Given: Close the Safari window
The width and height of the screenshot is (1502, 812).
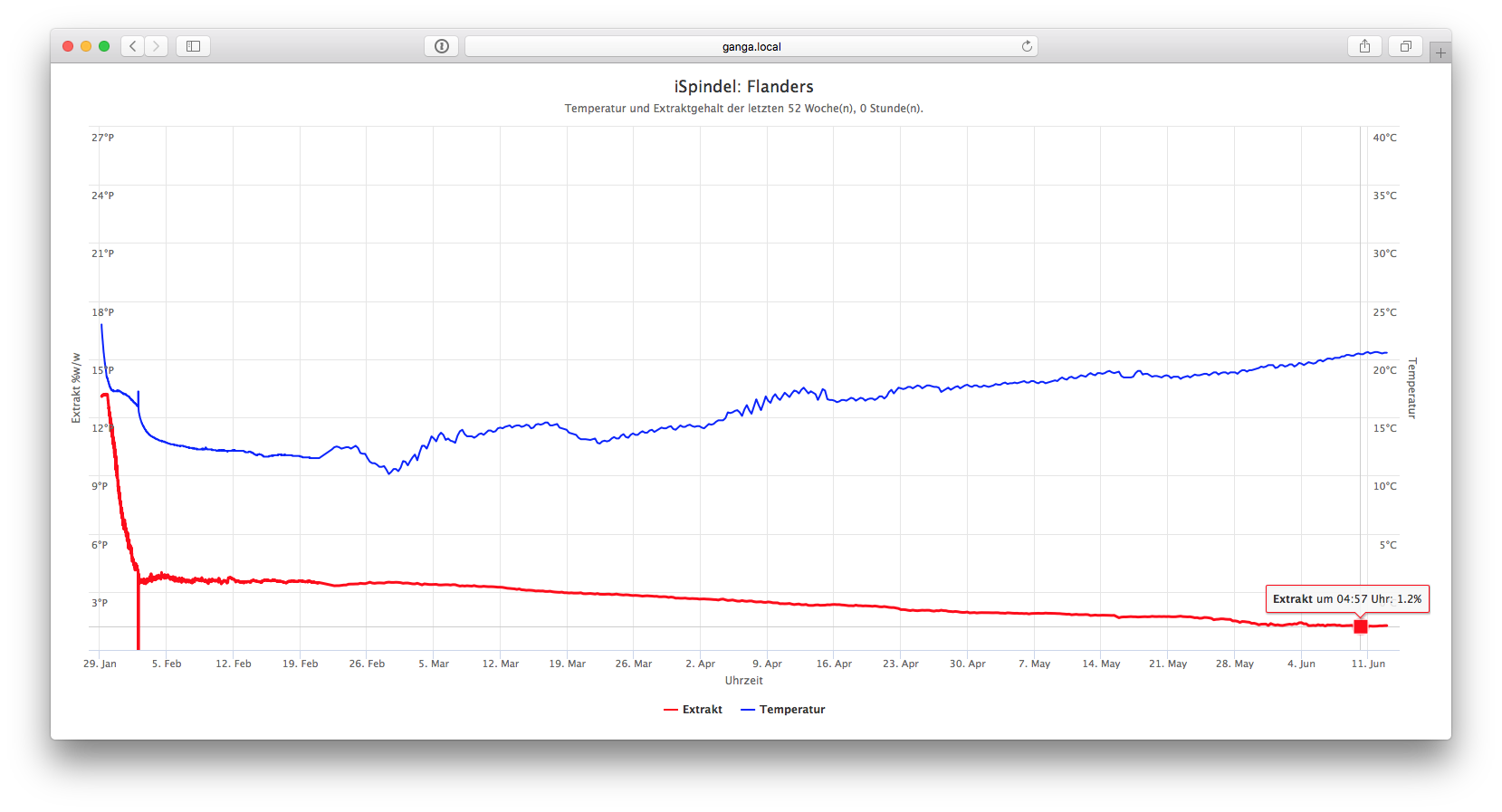Looking at the screenshot, I should (68, 46).
